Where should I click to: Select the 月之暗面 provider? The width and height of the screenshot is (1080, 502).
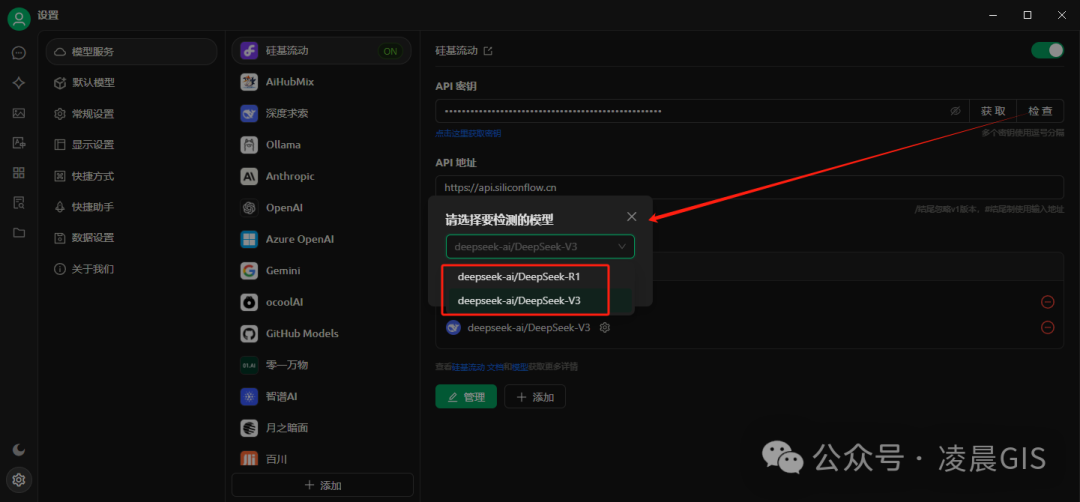coord(322,428)
